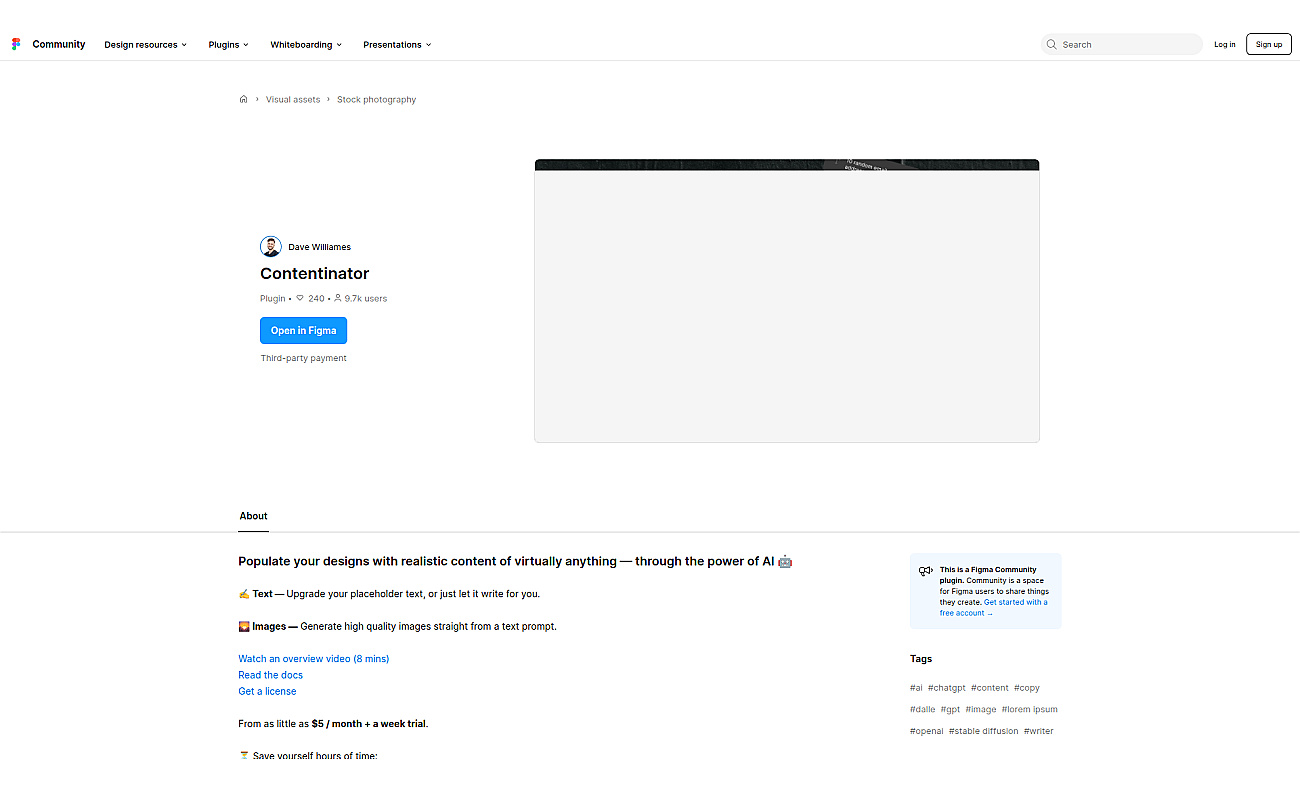Open Stock photography breadcrumb

(x=376, y=99)
